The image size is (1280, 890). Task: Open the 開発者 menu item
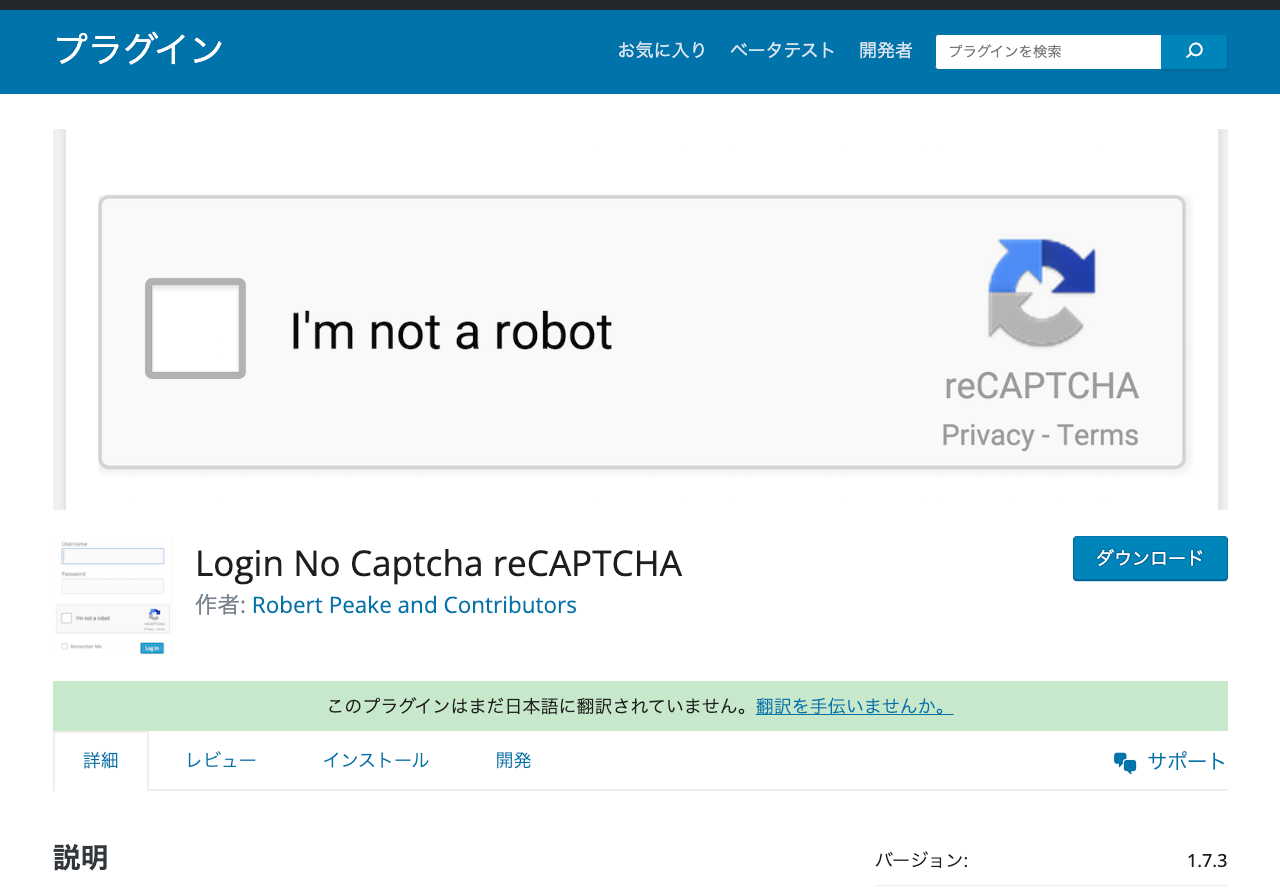point(886,50)
